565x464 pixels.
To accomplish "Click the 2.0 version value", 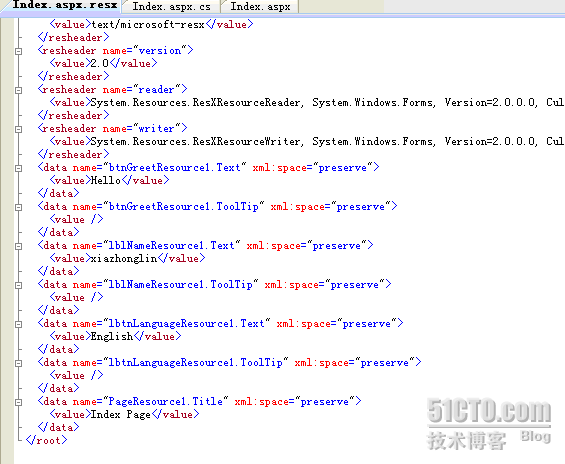I will (x=99, y=63).
